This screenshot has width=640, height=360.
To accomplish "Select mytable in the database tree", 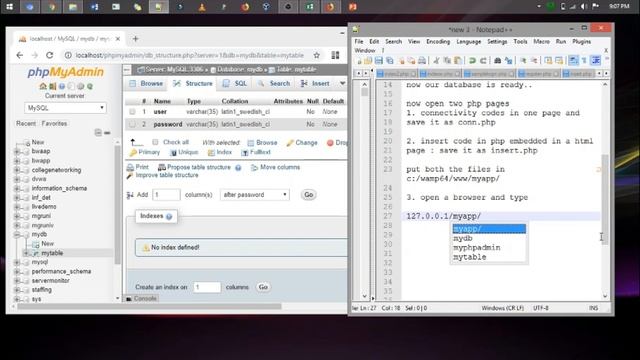I will [x=52, y=253].
